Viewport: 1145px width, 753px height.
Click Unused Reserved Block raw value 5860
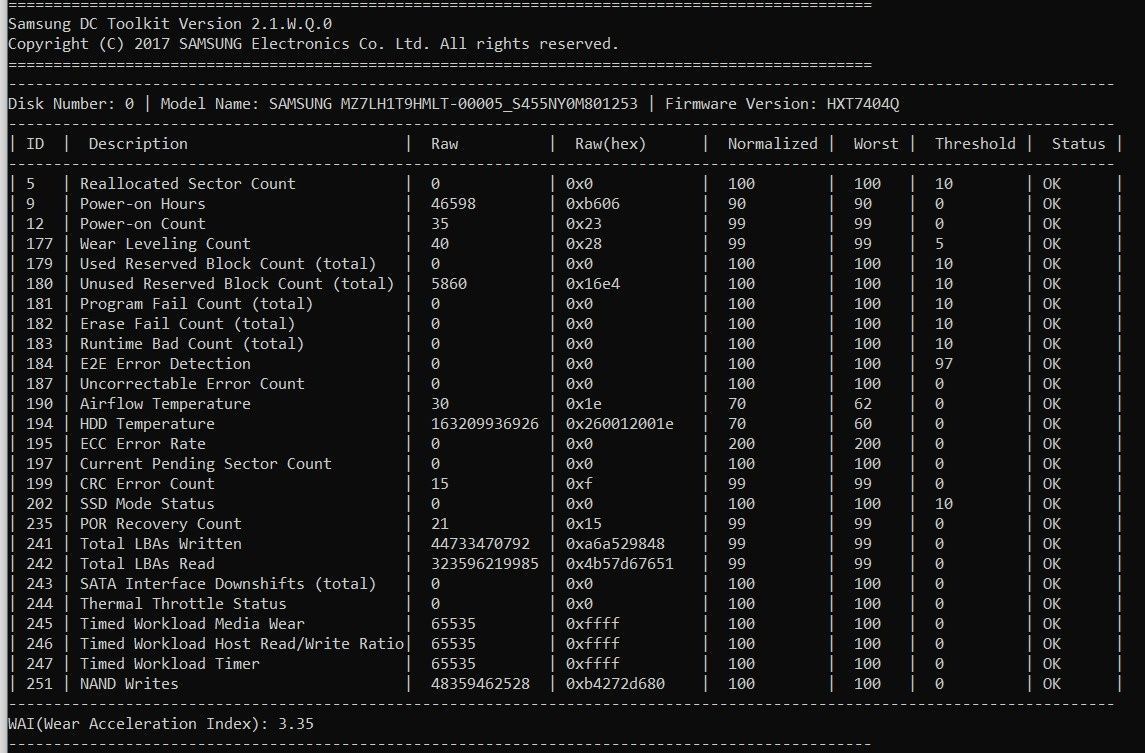click(x=448, y=283)
